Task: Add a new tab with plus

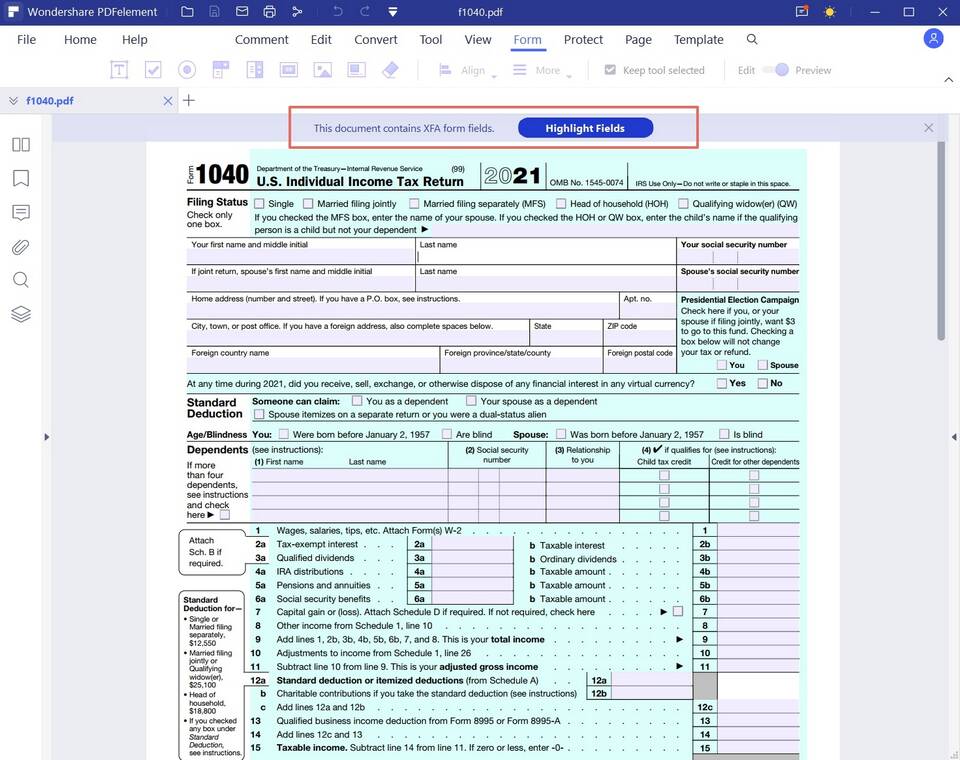Action: pyautogui.click(x=189, y=100)
